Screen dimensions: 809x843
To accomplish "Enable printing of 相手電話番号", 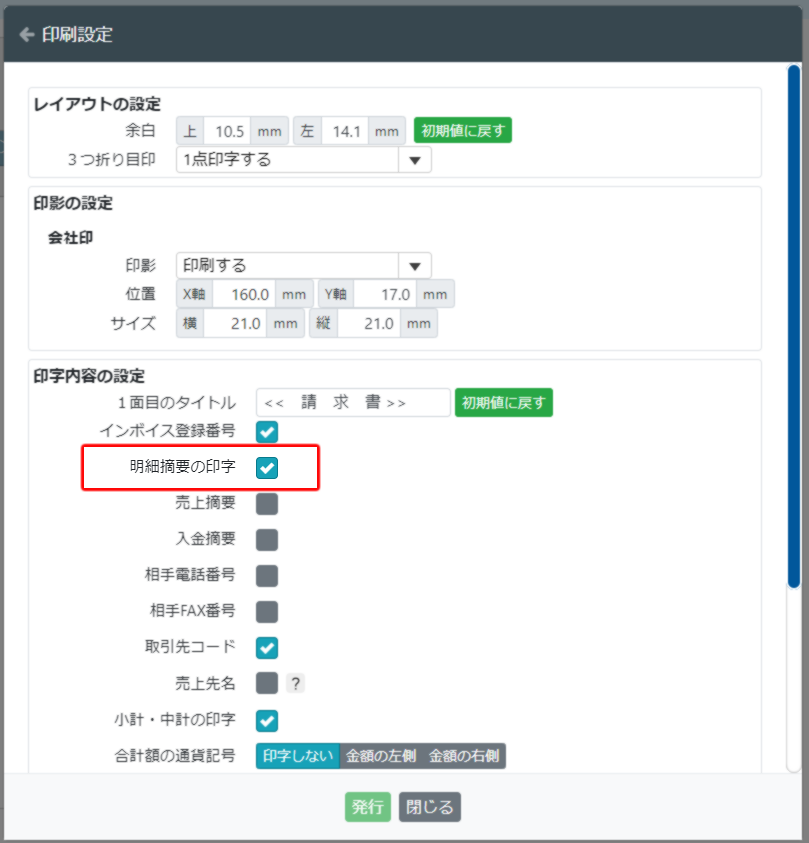I will coord(265,575).
